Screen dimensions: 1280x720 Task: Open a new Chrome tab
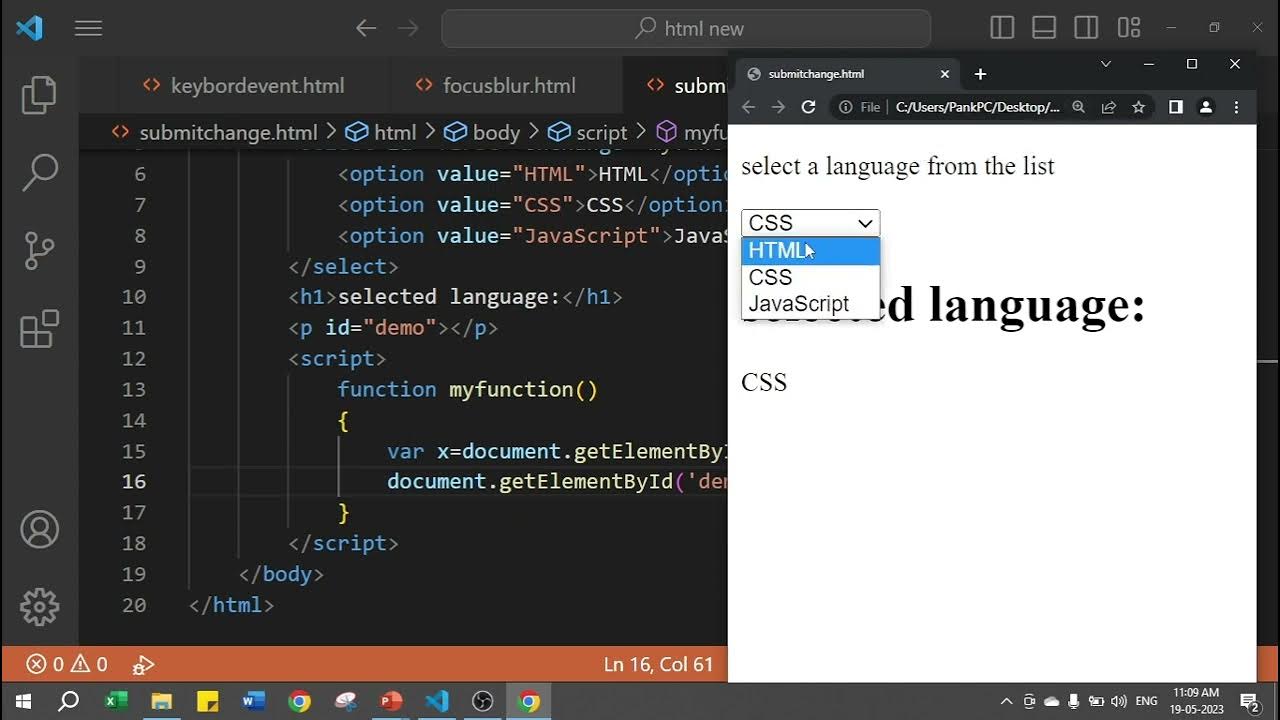tap(980, 74)
